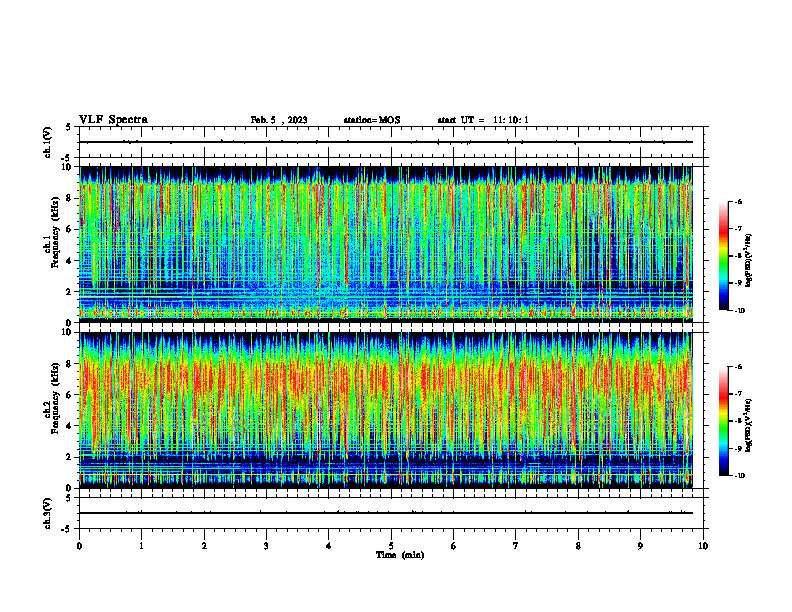Click the "ch.3(V)" waveform axis label
Screen dimensions: 792x612
(x=48, y=513)
